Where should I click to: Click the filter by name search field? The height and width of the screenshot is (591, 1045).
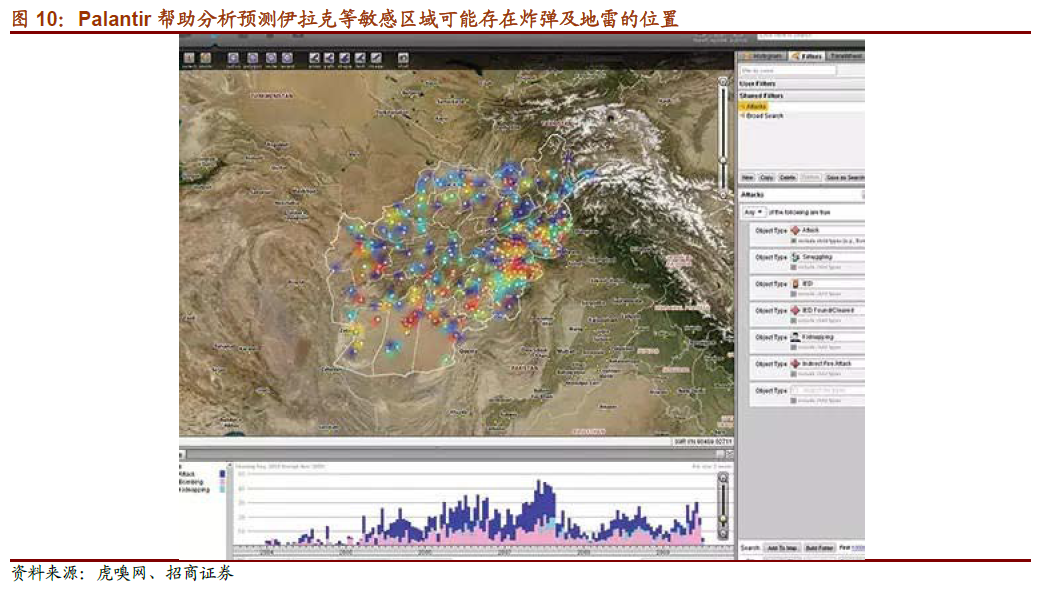787,71
